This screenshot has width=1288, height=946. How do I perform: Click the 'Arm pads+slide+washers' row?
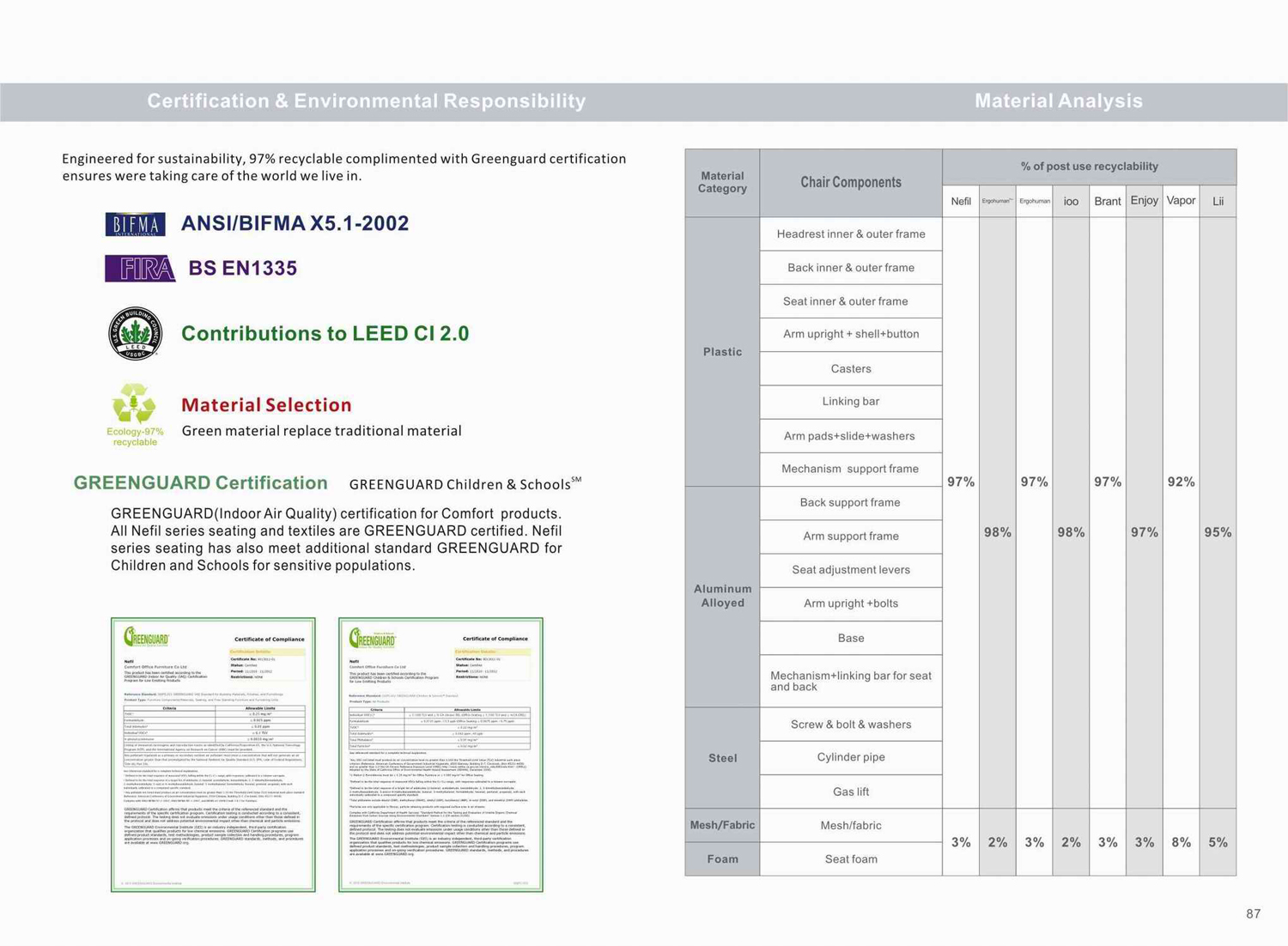(851, 436)
